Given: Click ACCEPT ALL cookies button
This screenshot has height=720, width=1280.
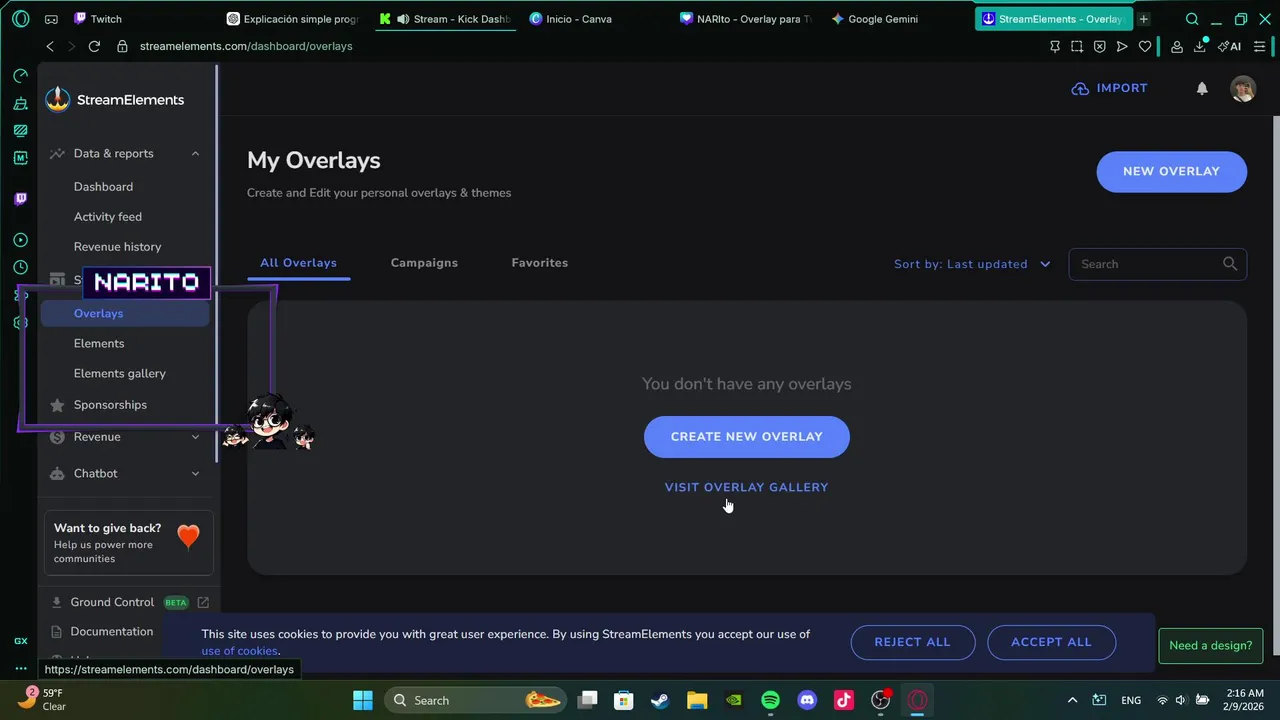Looking at the screenshot, I should pos(1051,642).
